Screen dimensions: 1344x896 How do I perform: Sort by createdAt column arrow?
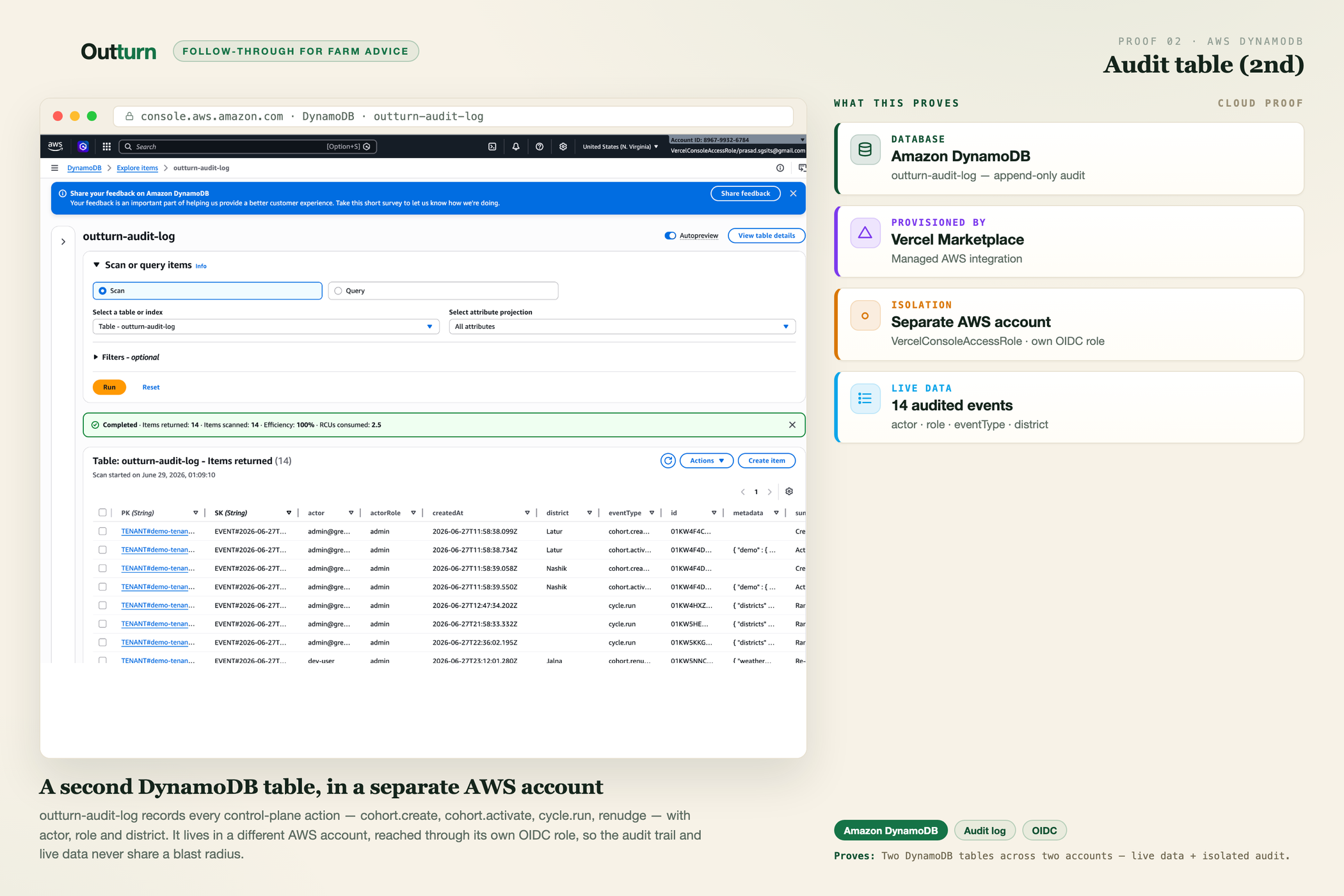pyautogui.click(x=527, y=513)
